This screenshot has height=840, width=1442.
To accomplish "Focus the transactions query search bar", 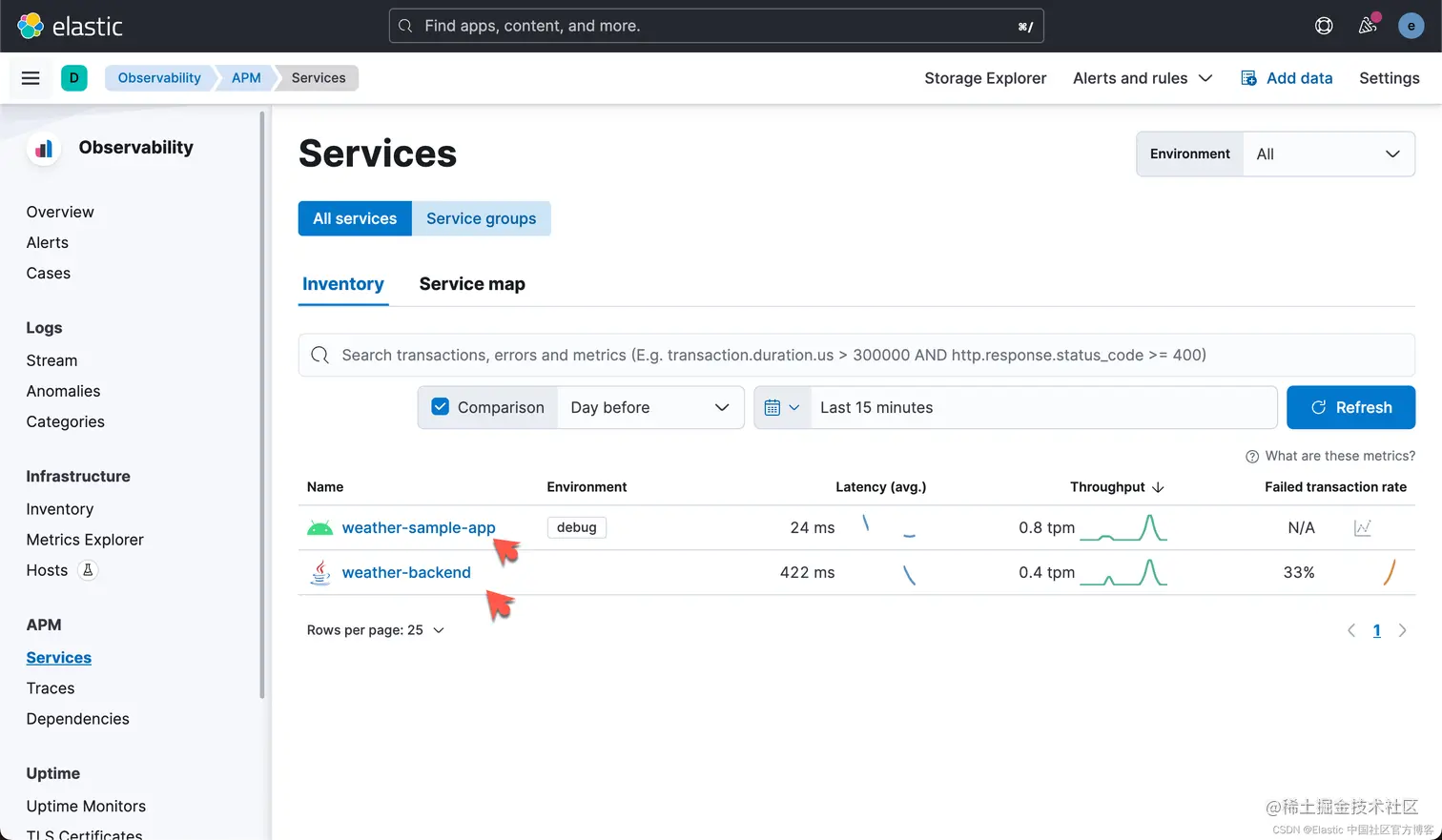I will point(856,355).
